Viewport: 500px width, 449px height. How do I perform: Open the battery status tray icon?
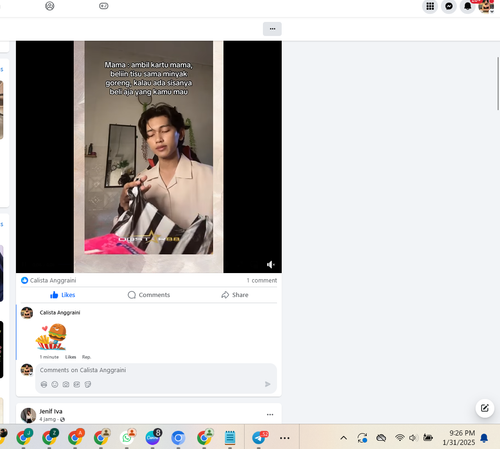428,438
